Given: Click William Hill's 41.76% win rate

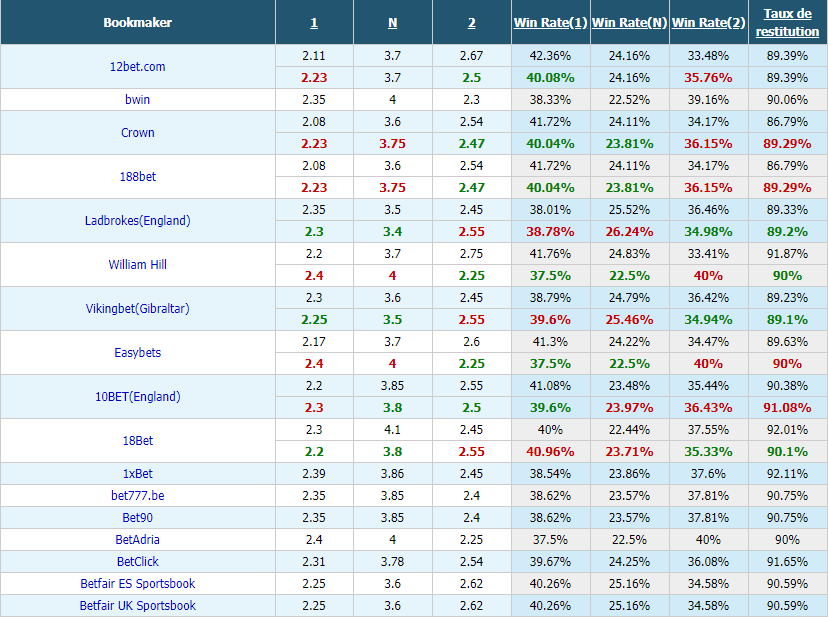Looking at the screenshot, I should [x=550, y=254].
